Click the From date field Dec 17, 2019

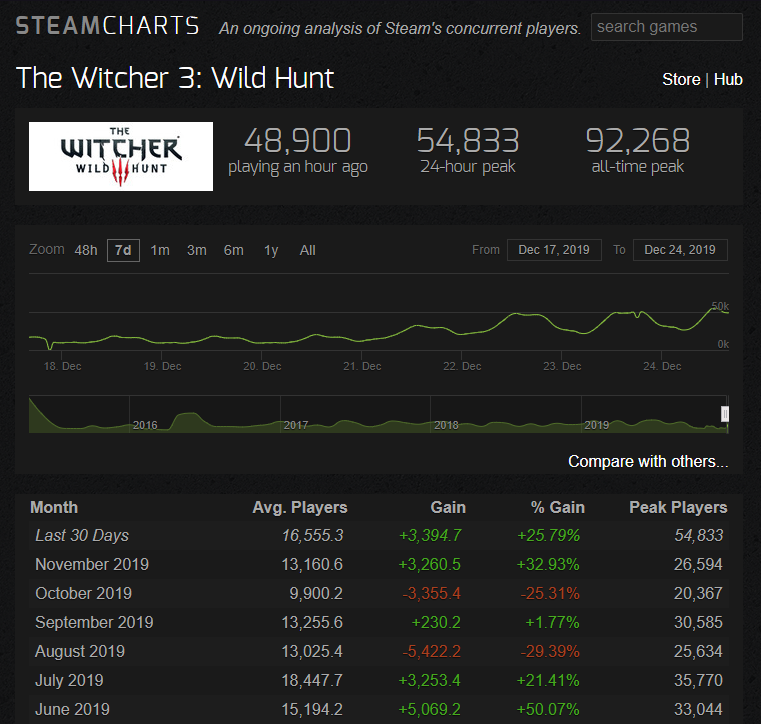554,250
